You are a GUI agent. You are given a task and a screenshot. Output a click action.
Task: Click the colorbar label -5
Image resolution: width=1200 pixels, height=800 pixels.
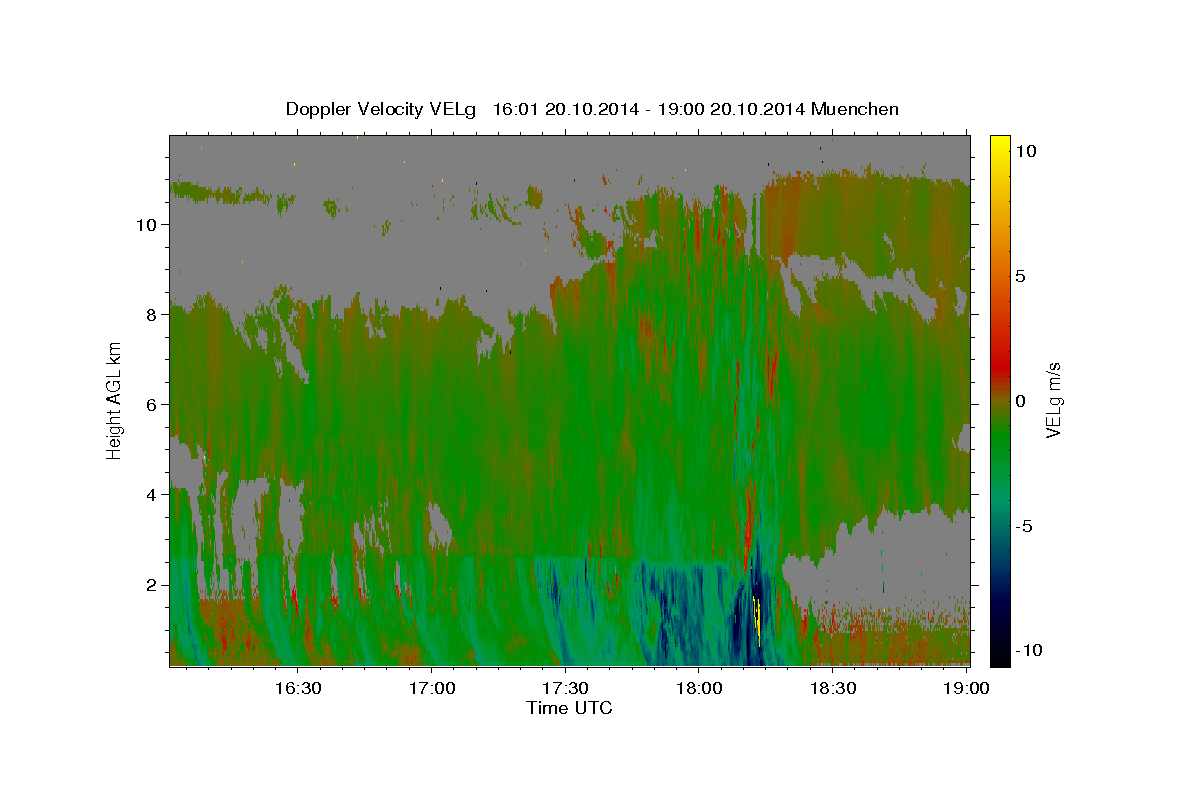[x=1024, y=526]
